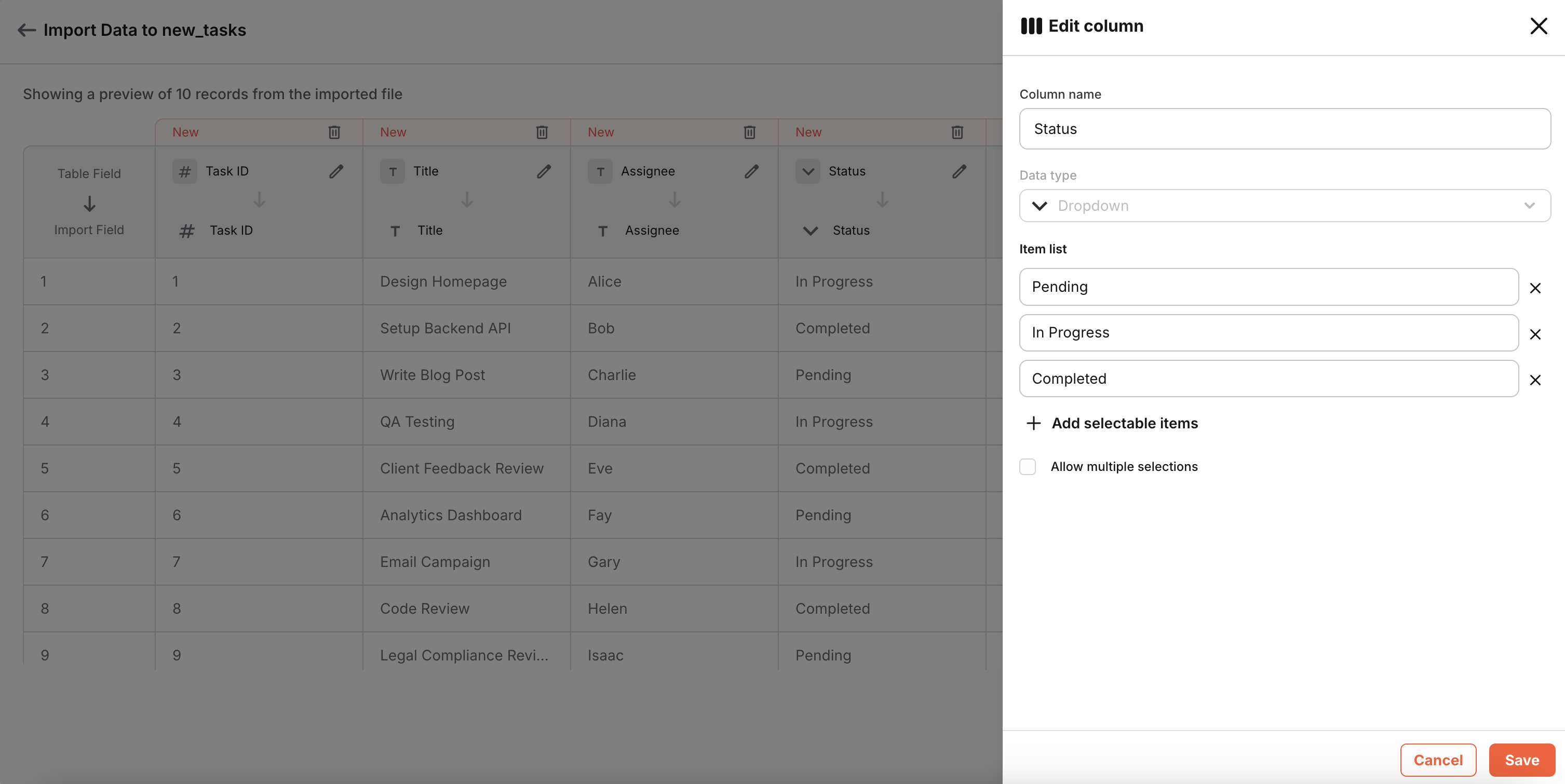Delete the Title column with trash icon
This screenshot has height=784, width=1565.
pyautogui.click(x=542, y=132)
